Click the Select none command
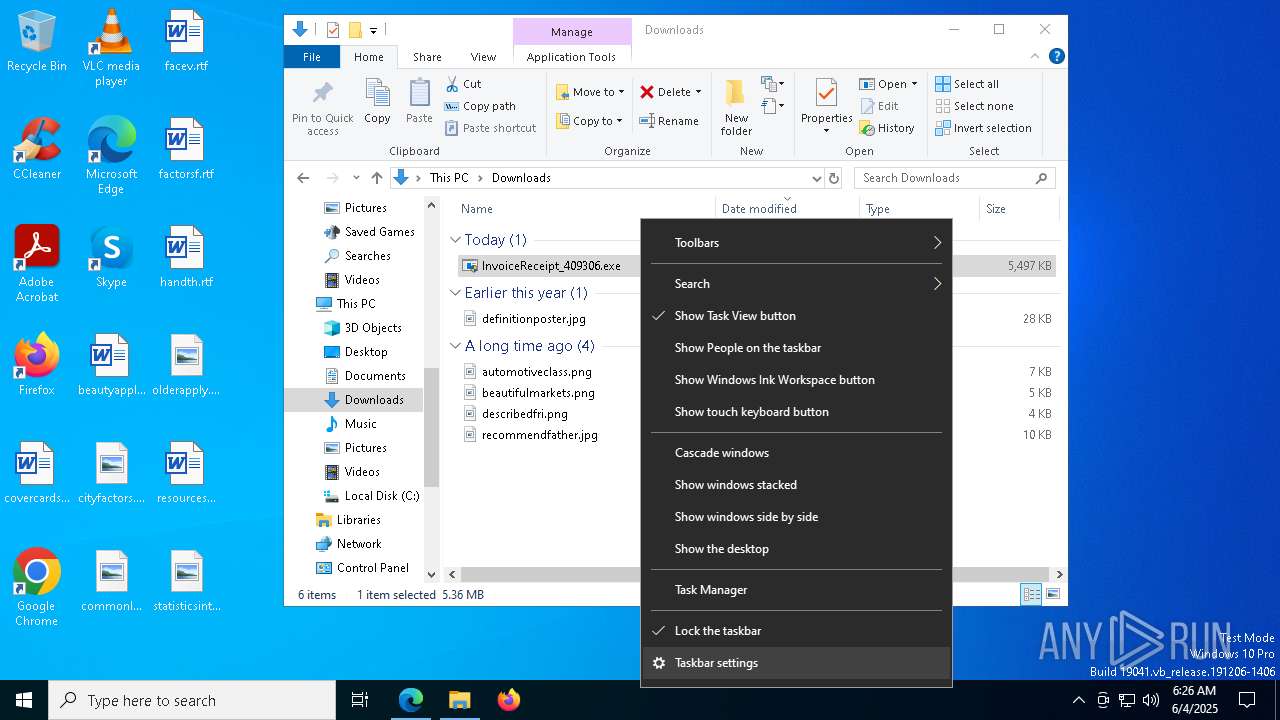The height and width of the screenshot is (720, 1280). [974, 106]
